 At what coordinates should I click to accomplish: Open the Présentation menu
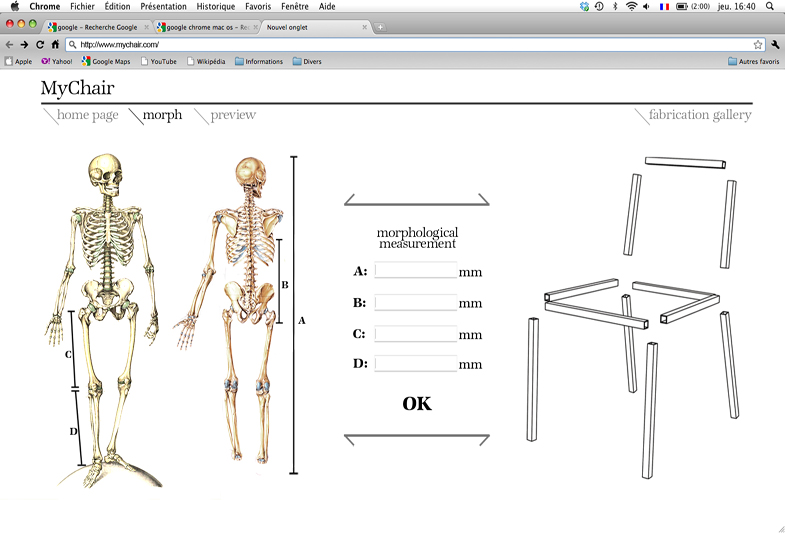[163, 7]
